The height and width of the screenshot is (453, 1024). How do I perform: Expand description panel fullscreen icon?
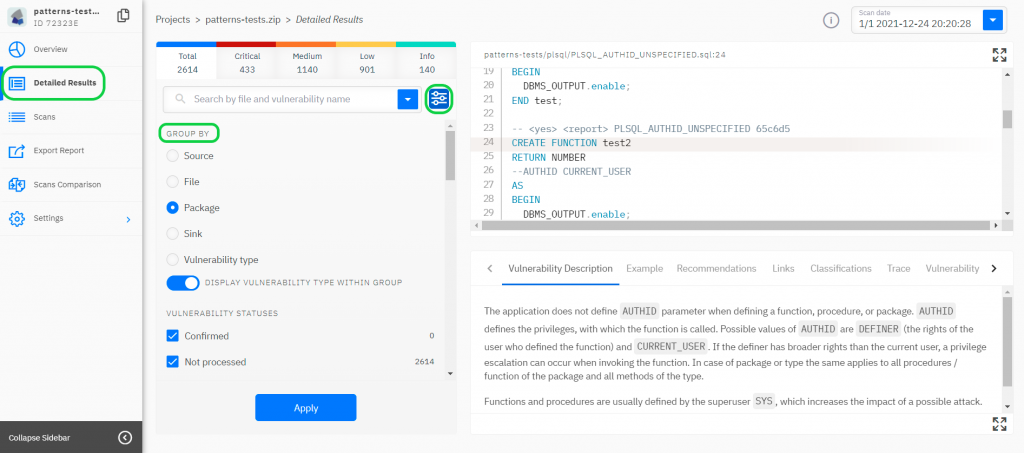click(x=999, y=424)
